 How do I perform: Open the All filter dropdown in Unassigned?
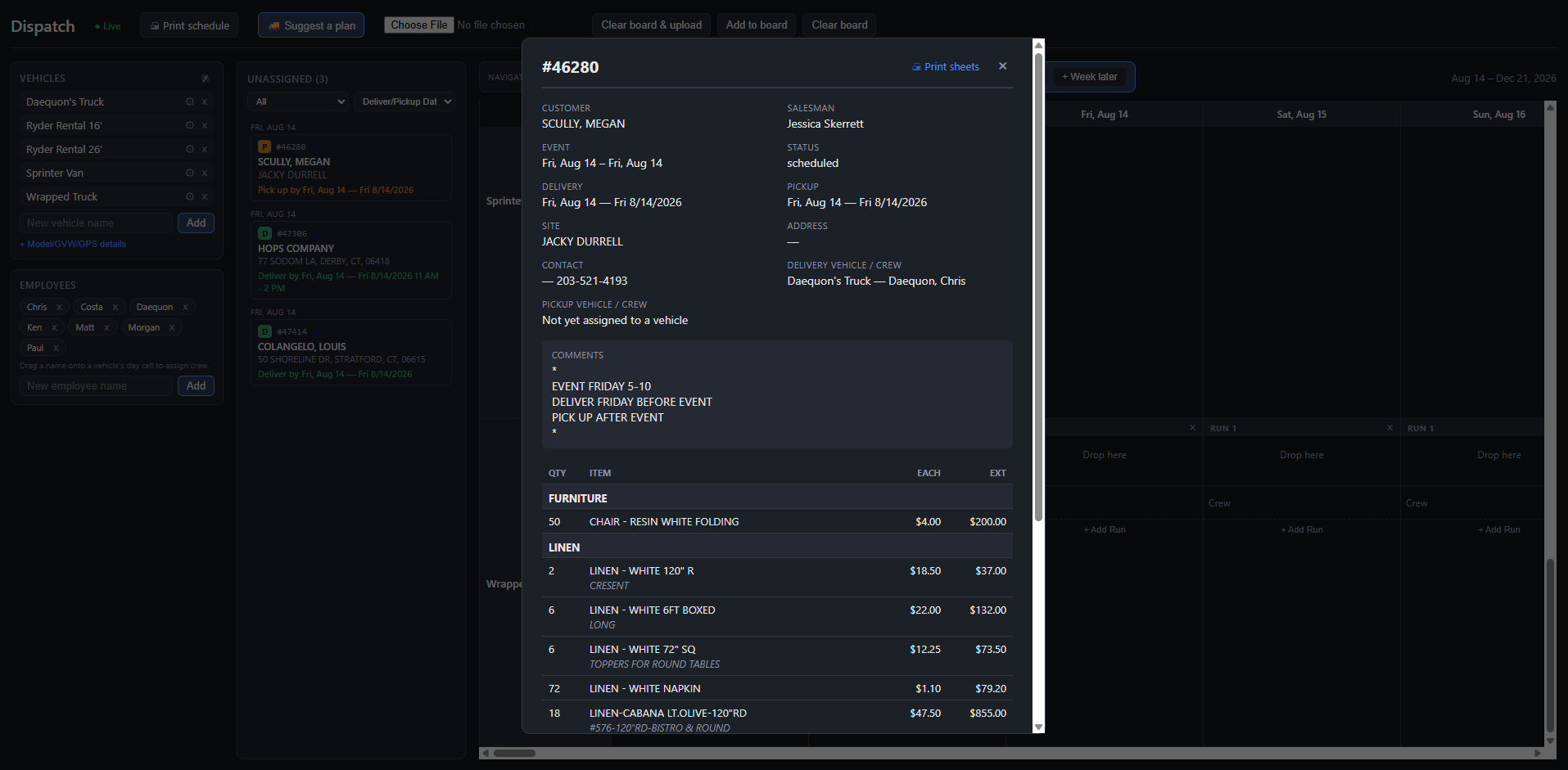tap(298, 101)
